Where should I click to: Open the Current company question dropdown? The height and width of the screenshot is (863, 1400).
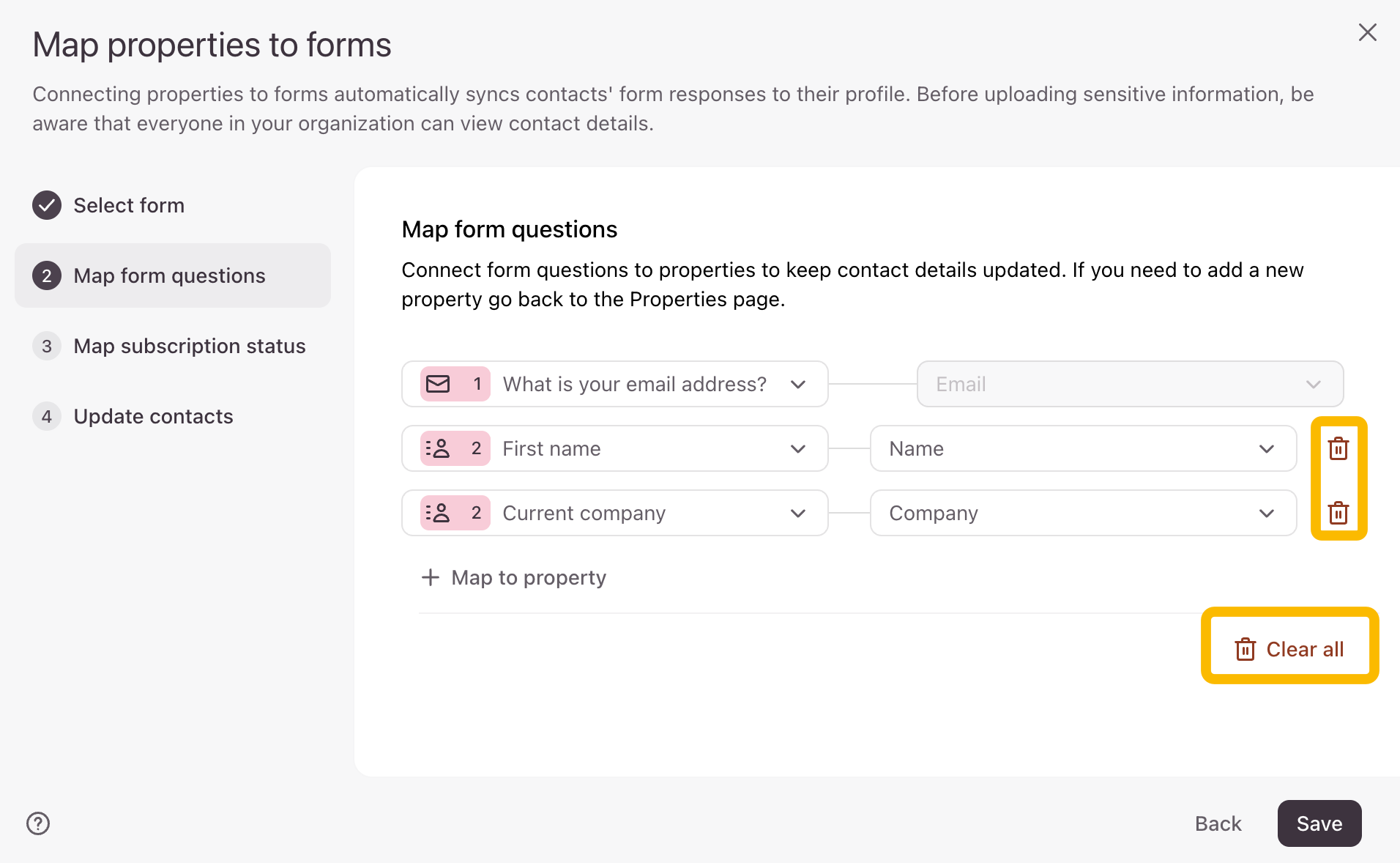(797, 513)
